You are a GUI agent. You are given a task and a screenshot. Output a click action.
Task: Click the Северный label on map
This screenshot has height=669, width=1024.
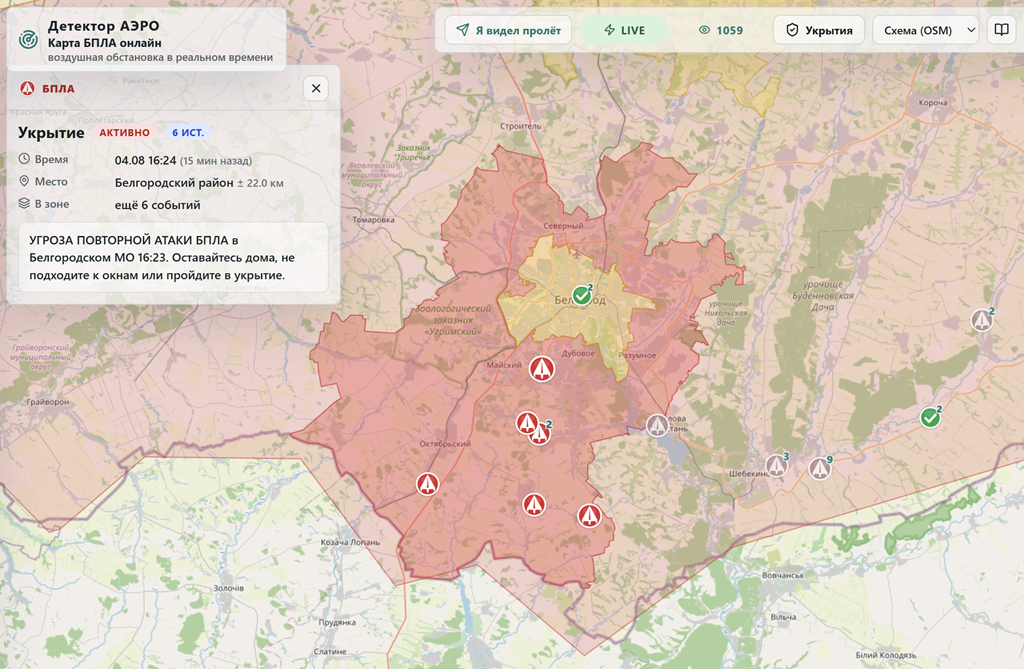pyautogui.click(x=563, y=225)
